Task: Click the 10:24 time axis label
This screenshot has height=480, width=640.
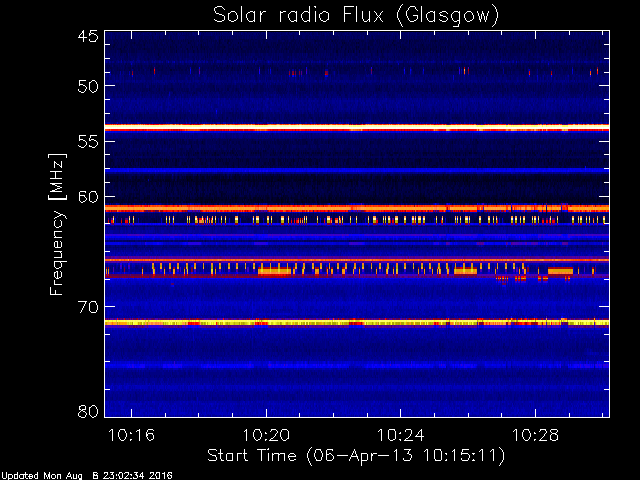Action: point(400,436)
